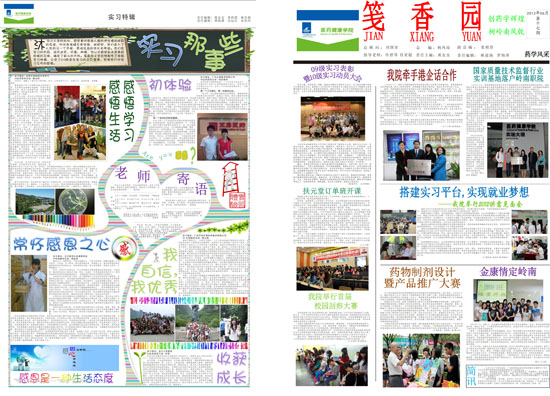This screenshot has height=396, width=550.
Task: Click the 感恩是一种生活态度 banner image
Action: point(65,364)
